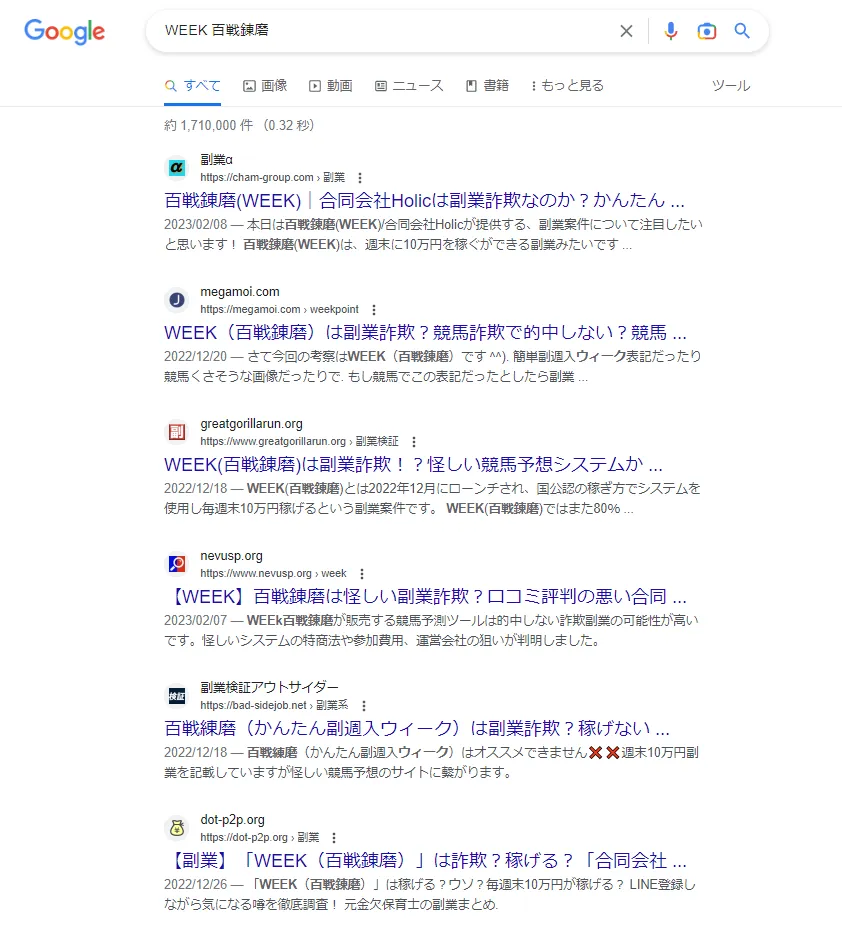Image resolution: width=842 pixels, height=930 pixels.
Task: Switch to the 動画 tab
Action: (331, 86)
